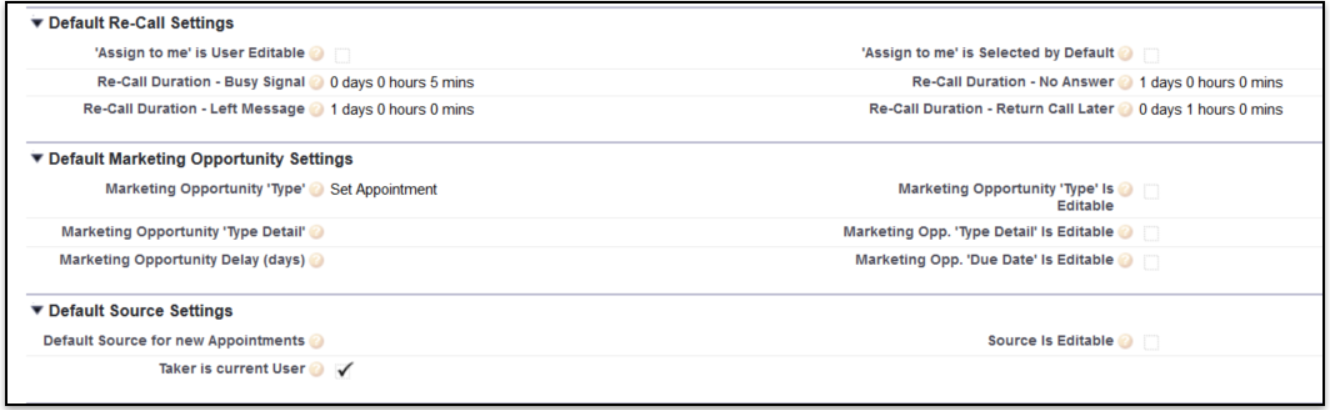Uncheck the Taker is current User checkbox

coord(345,369)
